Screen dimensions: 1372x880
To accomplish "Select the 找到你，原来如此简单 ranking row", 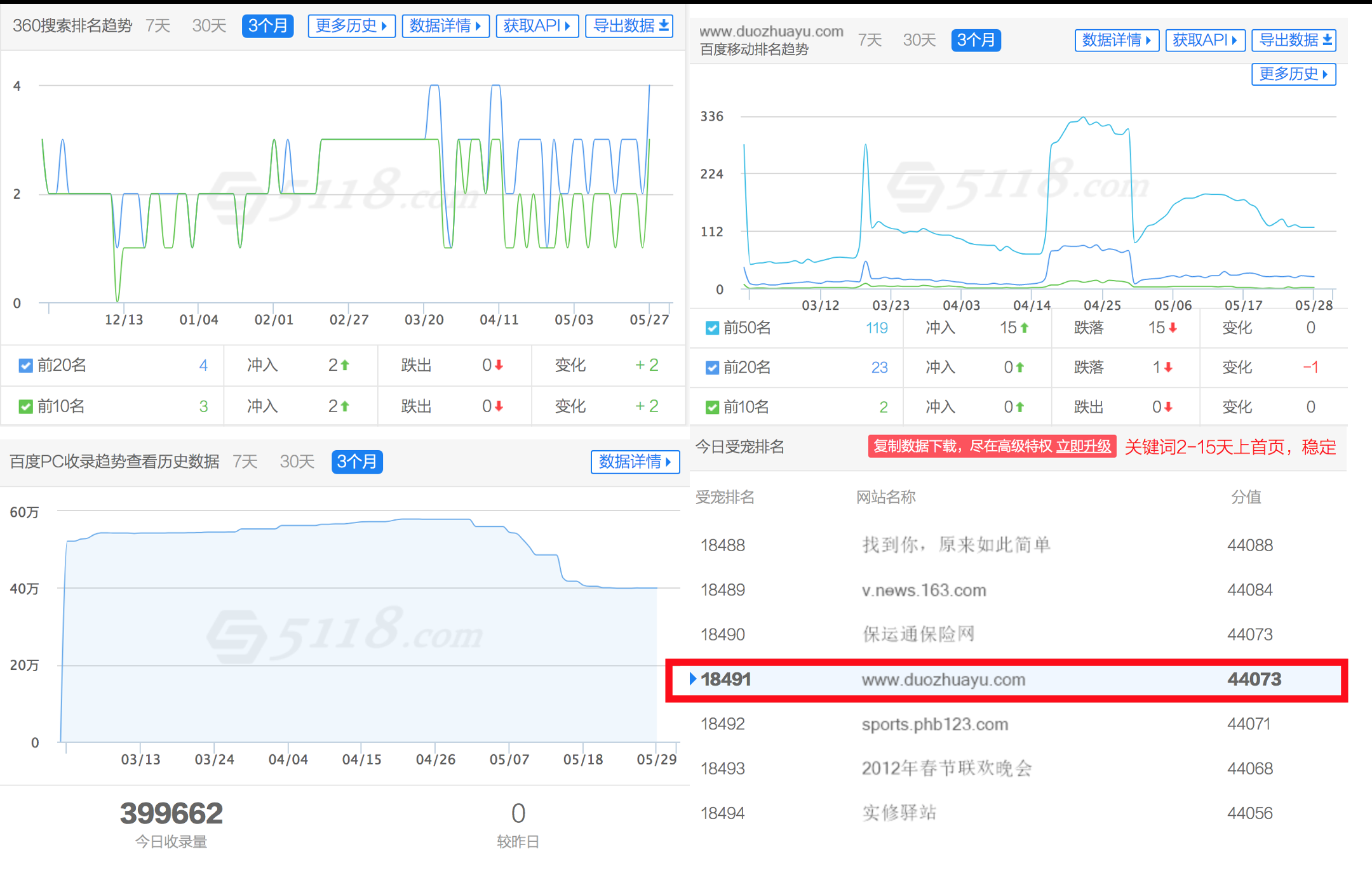I will point(1018,545).
